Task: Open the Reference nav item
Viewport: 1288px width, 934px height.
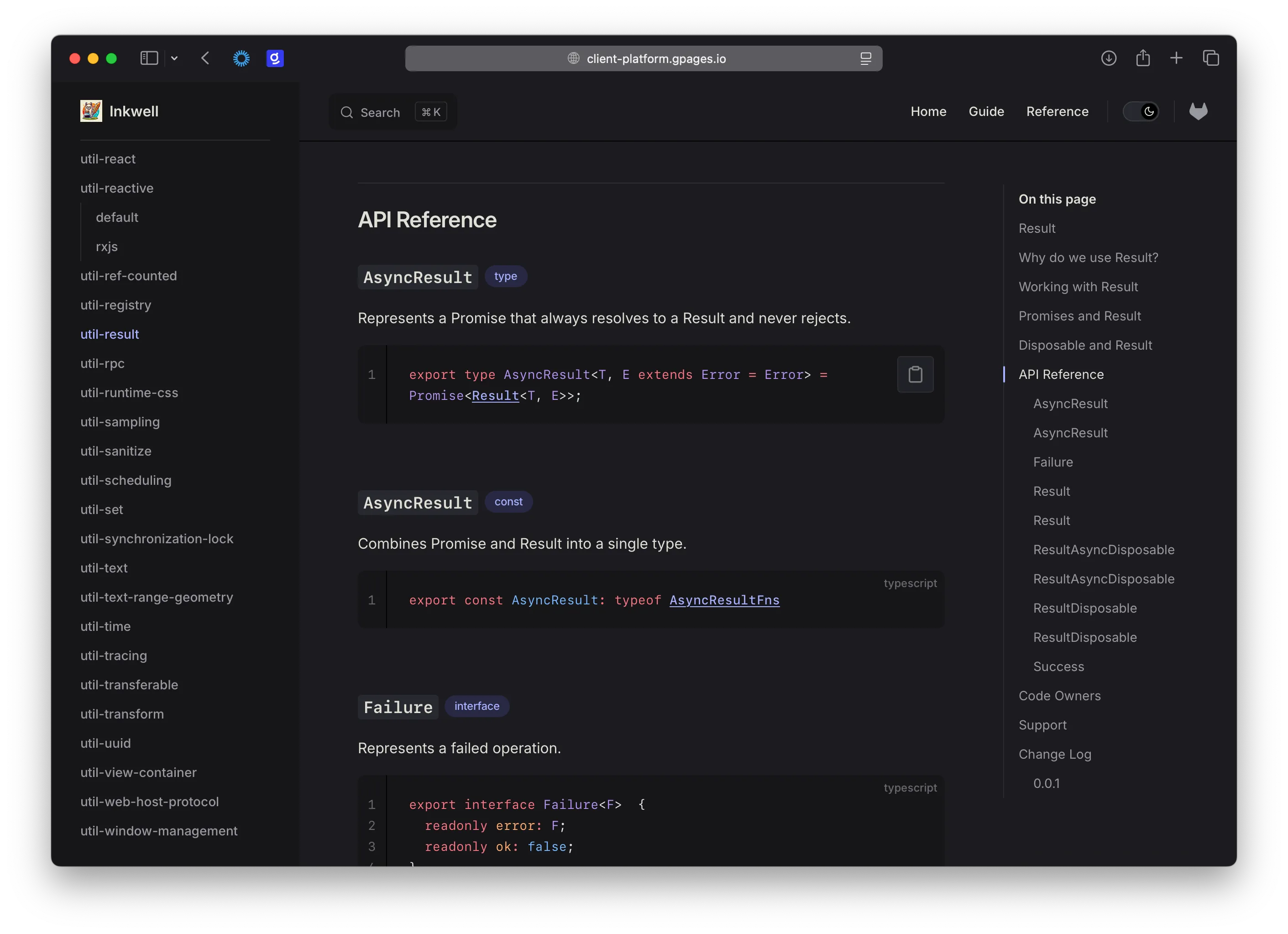Action: click(1057, 111)
